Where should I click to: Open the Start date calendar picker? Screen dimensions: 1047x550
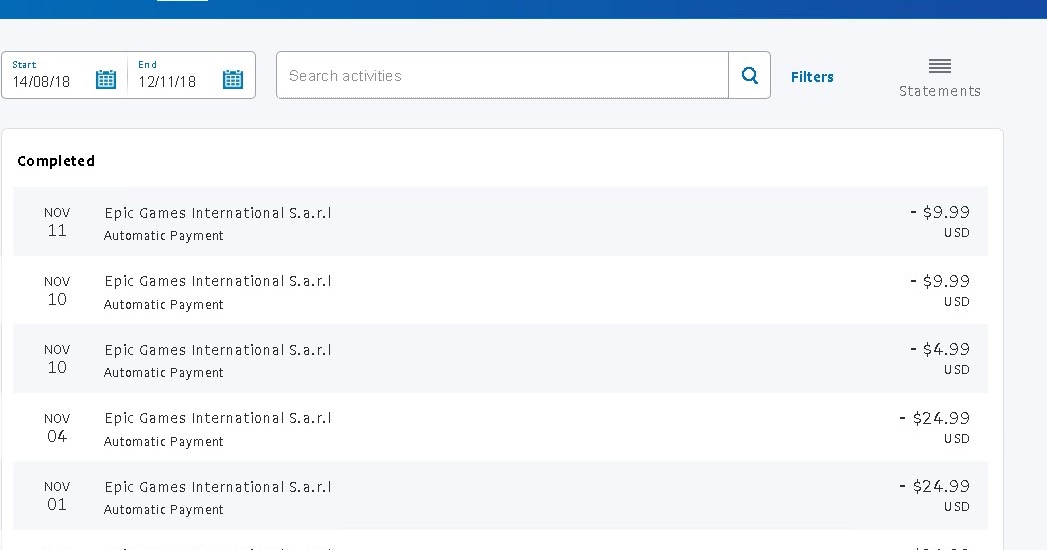pos(106,79)
